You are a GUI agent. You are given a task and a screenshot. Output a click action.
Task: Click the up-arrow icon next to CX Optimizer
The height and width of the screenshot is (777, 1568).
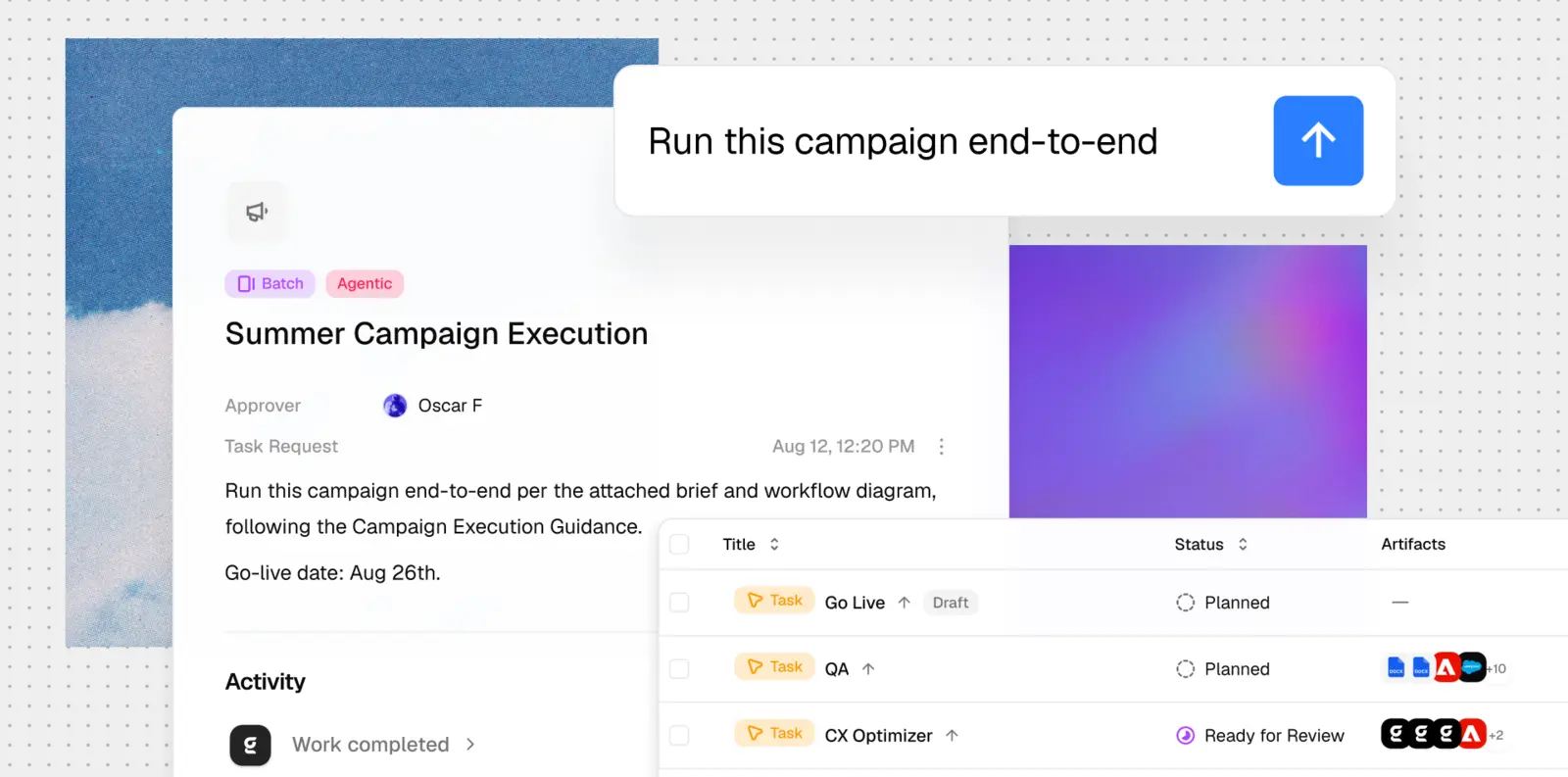pyautogui.click(x=952, y=736)
